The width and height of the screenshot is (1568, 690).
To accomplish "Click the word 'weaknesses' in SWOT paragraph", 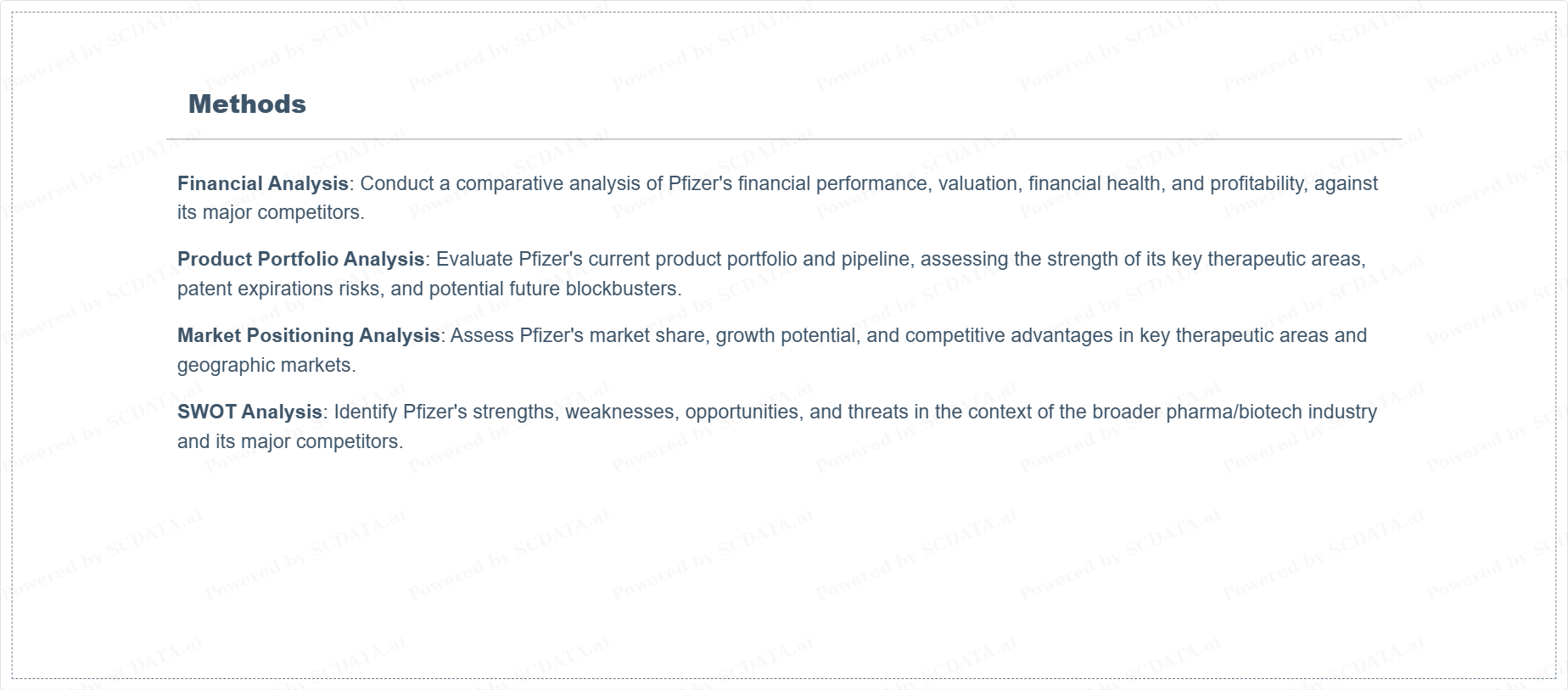I will click(x=620, y=412).
